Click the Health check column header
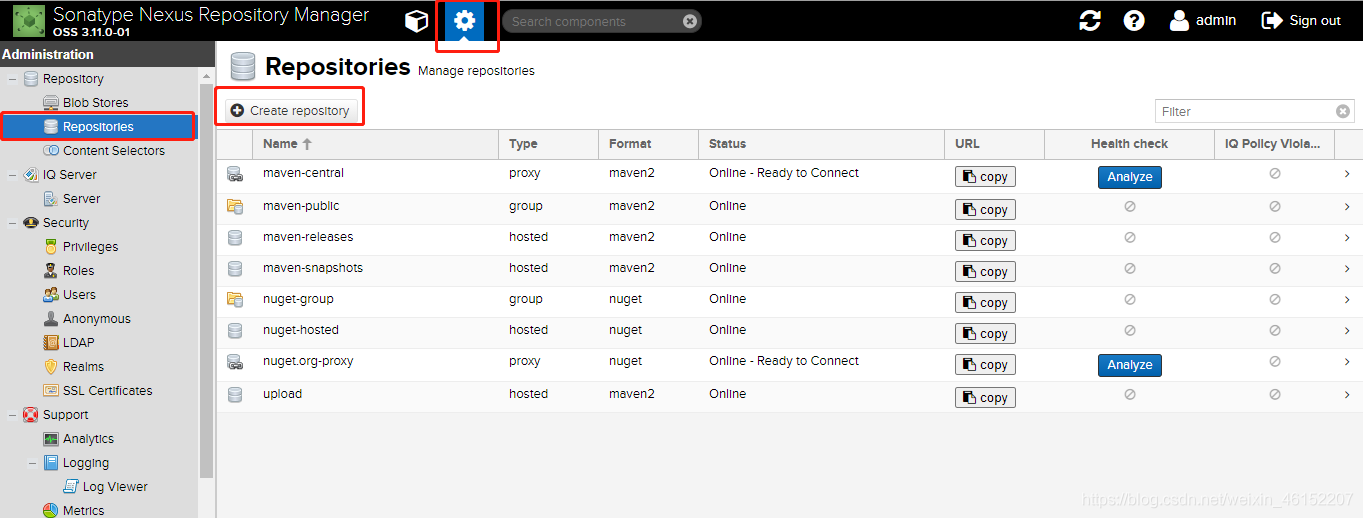 tap(1129, 144)
